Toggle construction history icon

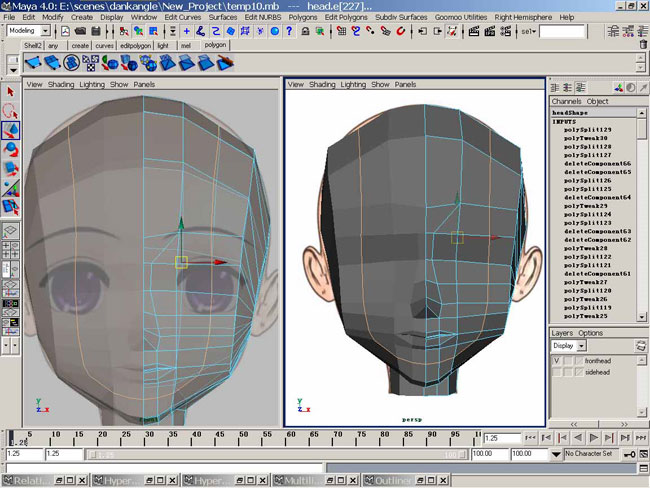pyautogui.click(x=453, y=31)
